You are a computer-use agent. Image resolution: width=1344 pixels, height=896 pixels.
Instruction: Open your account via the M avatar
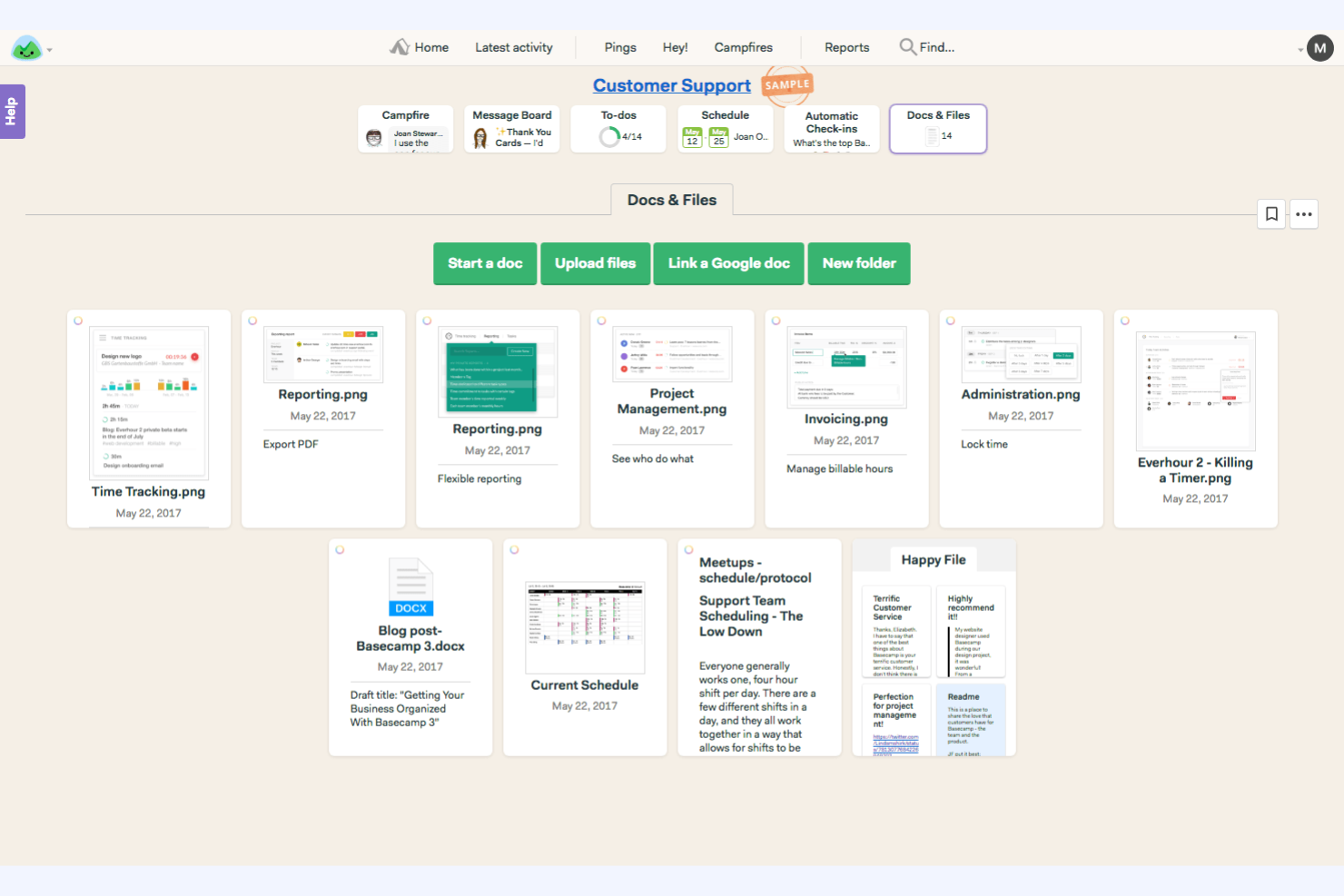tap(1319, 47)
